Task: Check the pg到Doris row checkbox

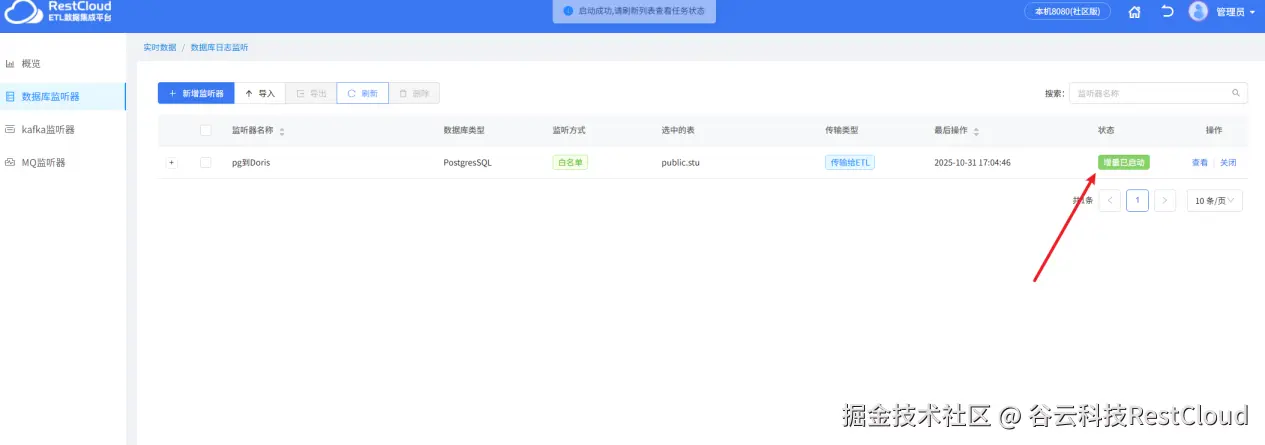Action: click(205, 162)
